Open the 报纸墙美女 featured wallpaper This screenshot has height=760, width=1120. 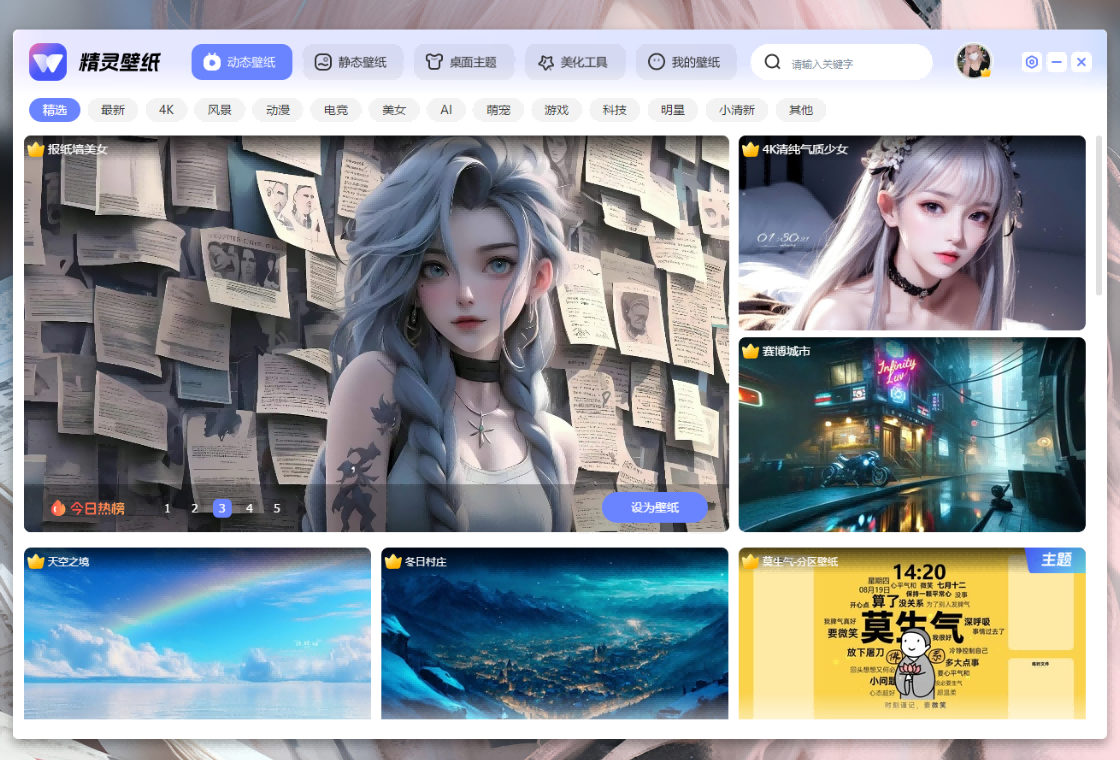coord(376,334)
